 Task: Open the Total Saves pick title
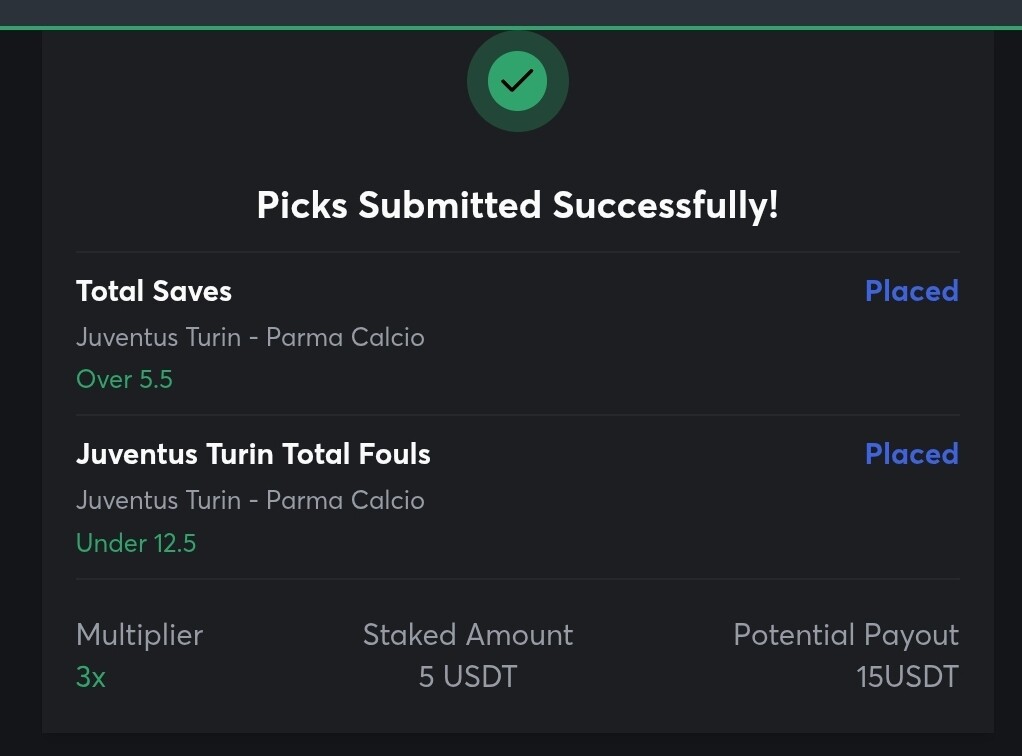[x=154, y=291]
